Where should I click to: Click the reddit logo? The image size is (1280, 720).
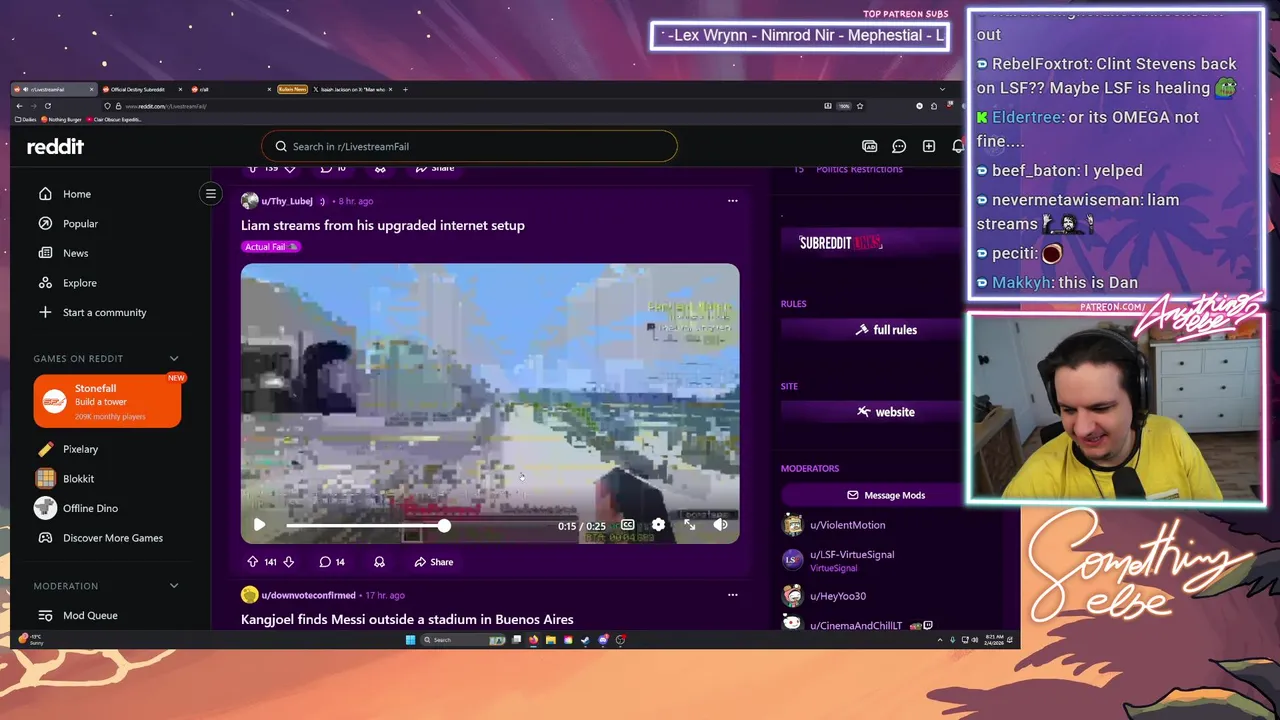[55, 146]
